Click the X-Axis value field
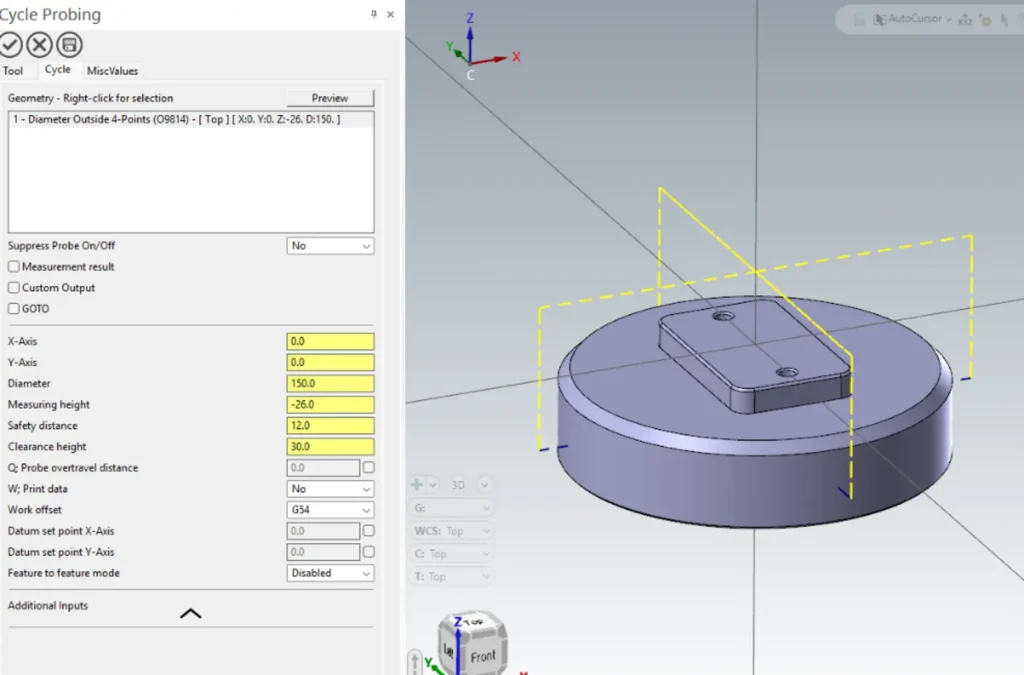This screenshot has height=675, width=1024. click(x=330, y=341)
